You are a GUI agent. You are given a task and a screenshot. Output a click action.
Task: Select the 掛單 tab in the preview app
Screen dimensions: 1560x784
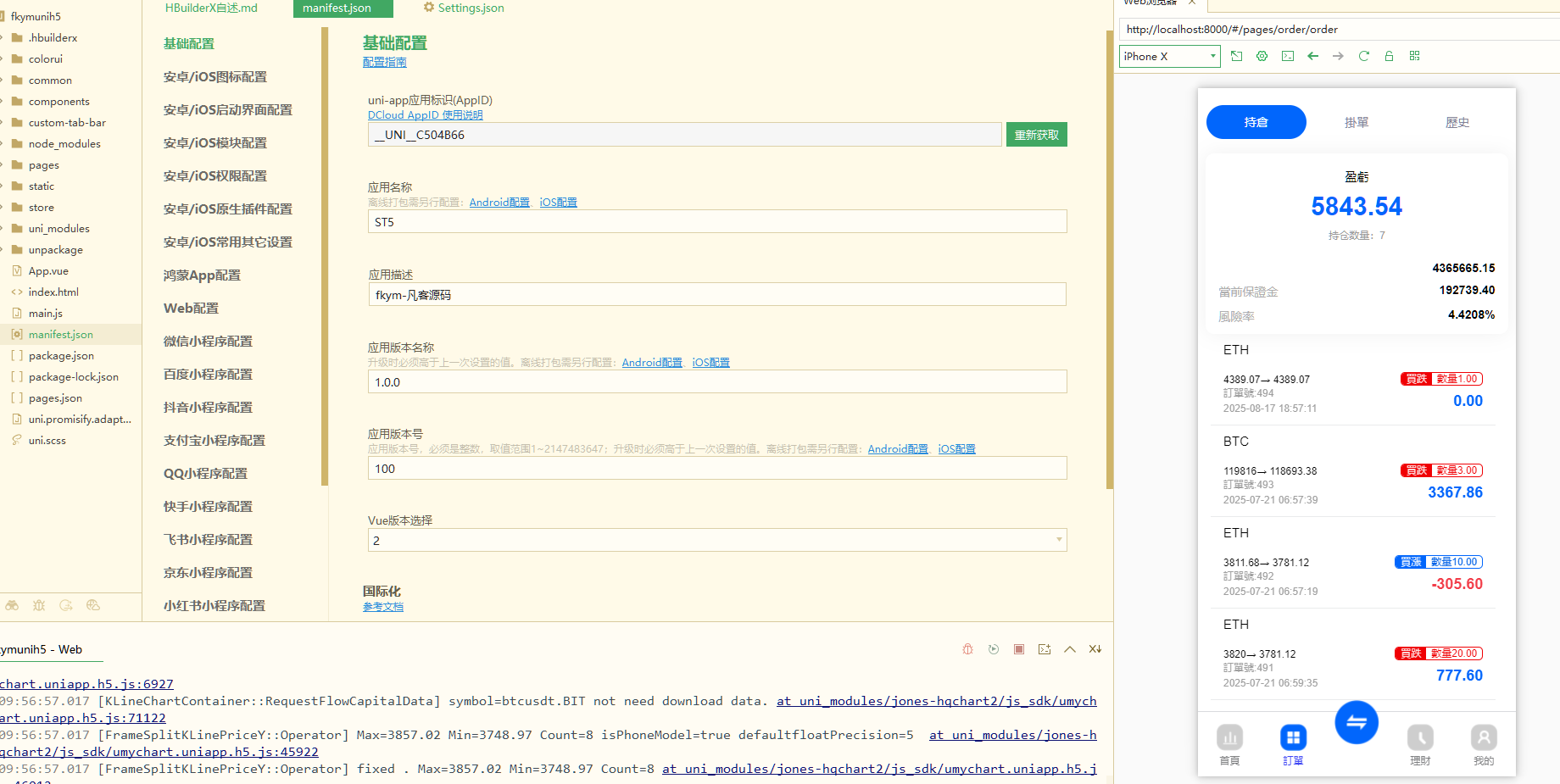tap(1357, 122)
